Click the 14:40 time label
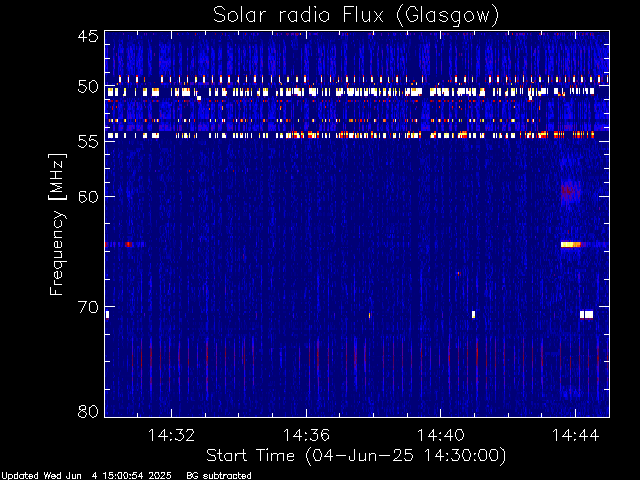 441,435
